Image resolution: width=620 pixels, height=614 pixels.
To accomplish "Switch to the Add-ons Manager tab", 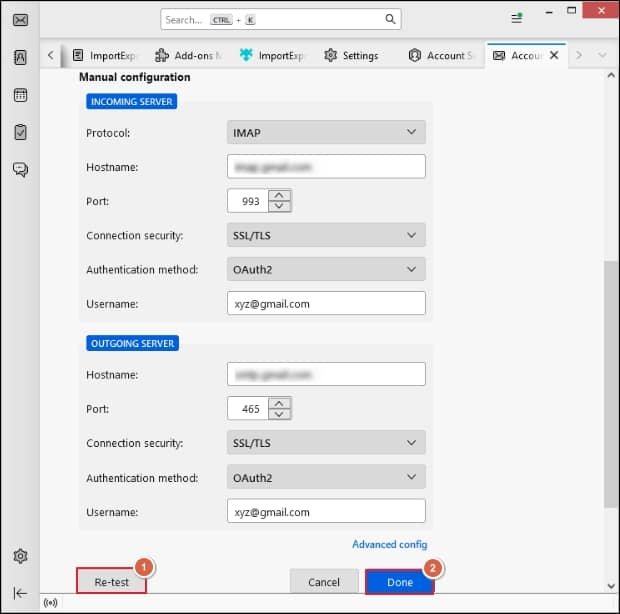I will click(x=187, y=55).
